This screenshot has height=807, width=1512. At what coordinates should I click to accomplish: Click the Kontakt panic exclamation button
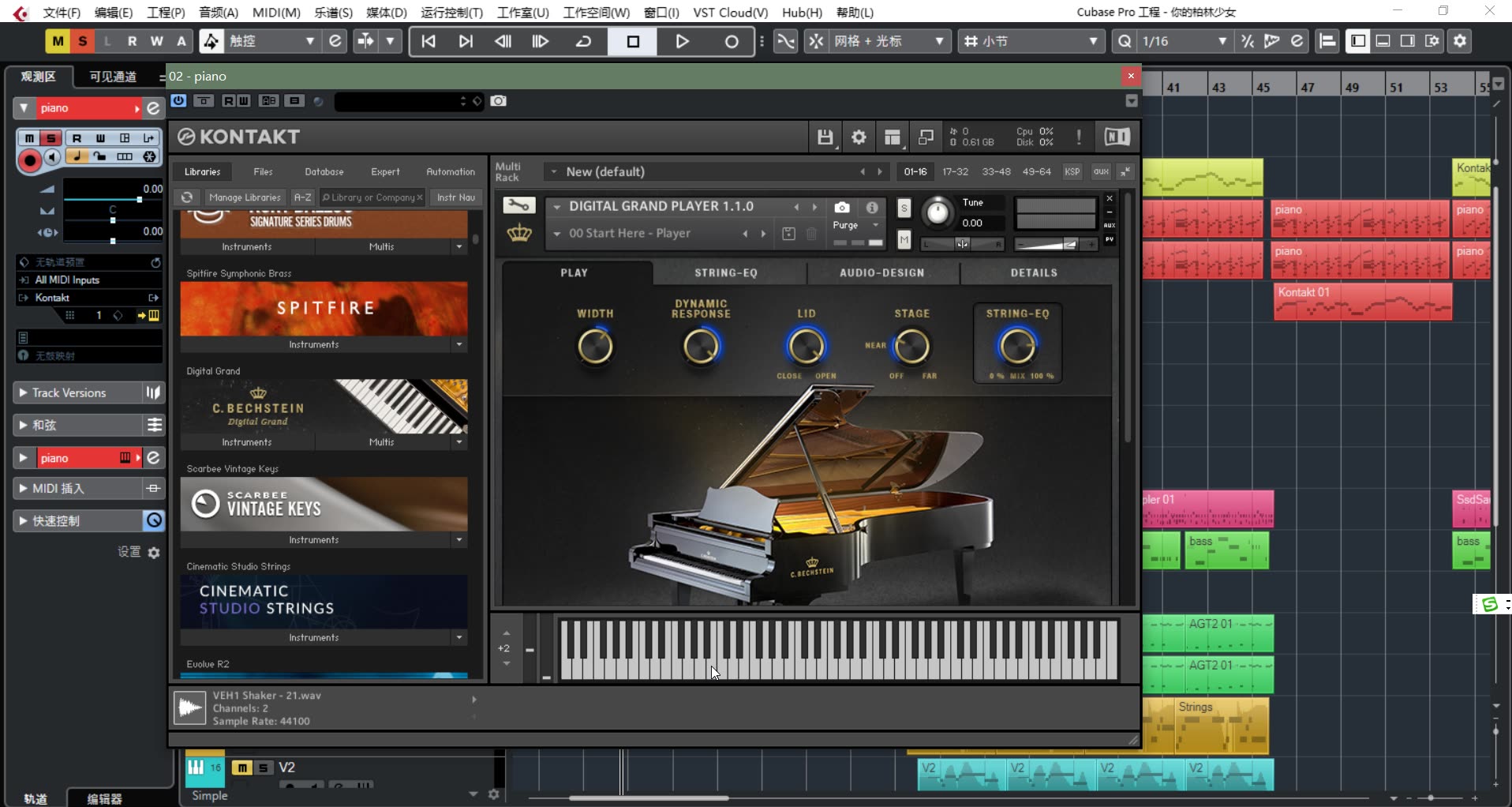click(1079, 137)
